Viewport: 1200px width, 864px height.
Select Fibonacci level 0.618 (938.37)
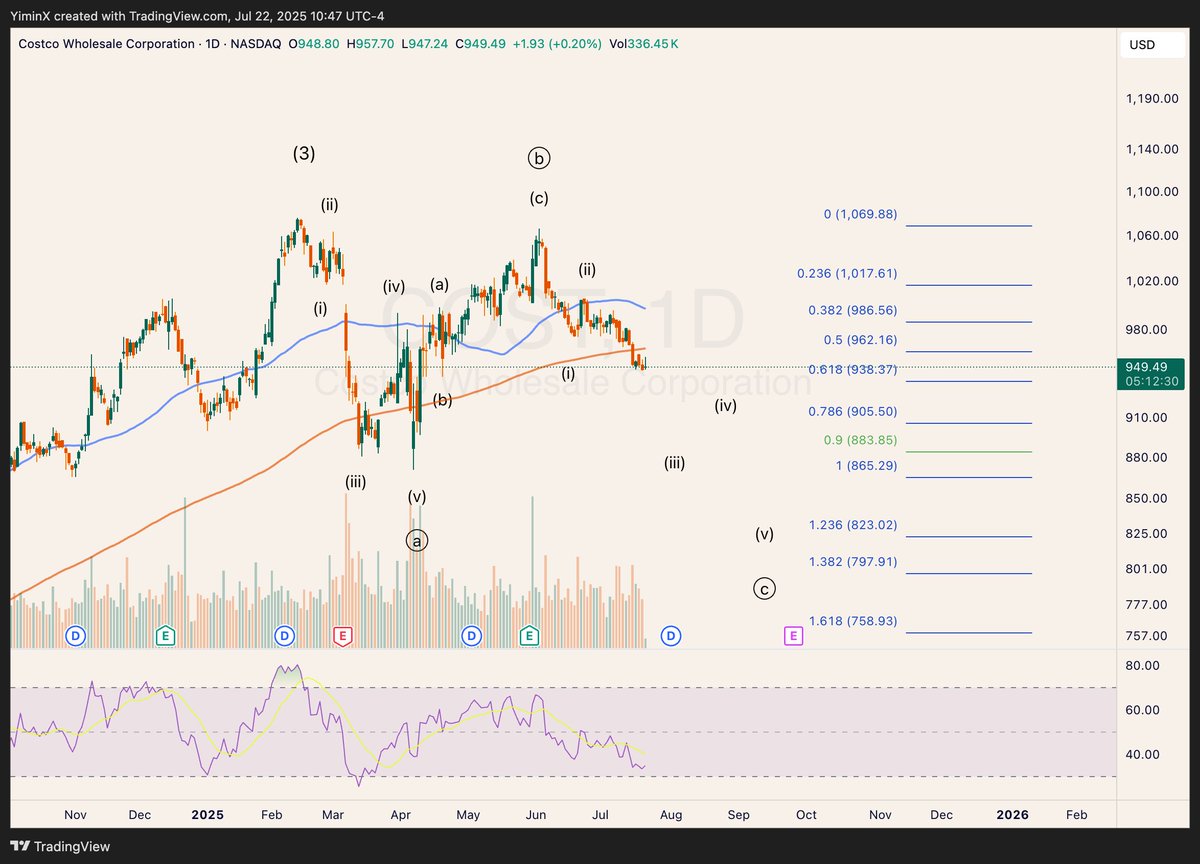pos(853,370)
